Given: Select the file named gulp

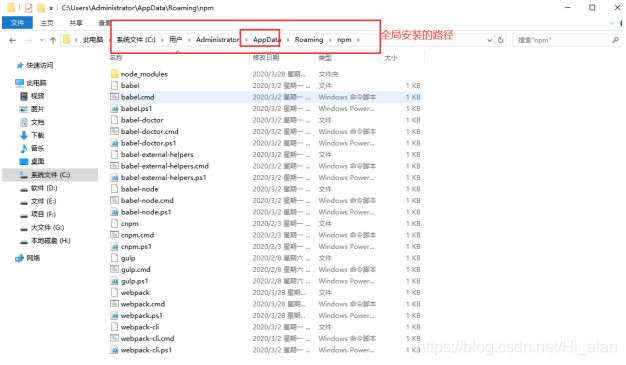Looking at the screenshot, I should click(x=128, y=258).
